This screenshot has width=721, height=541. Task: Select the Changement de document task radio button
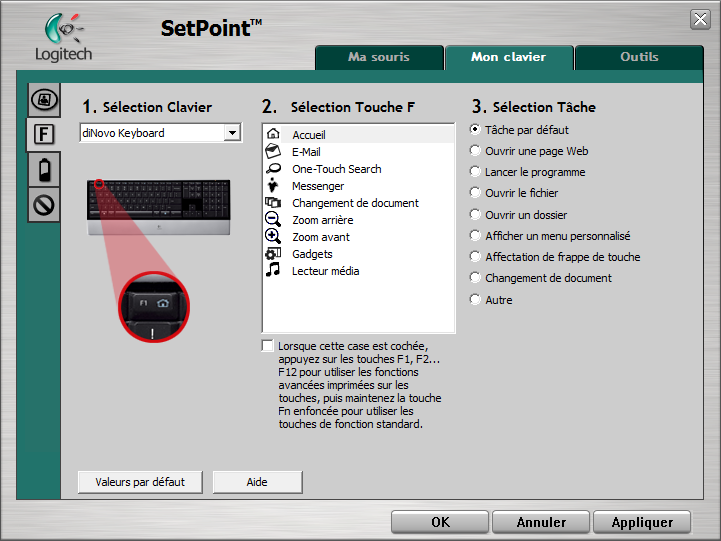[x=475, y=278]
